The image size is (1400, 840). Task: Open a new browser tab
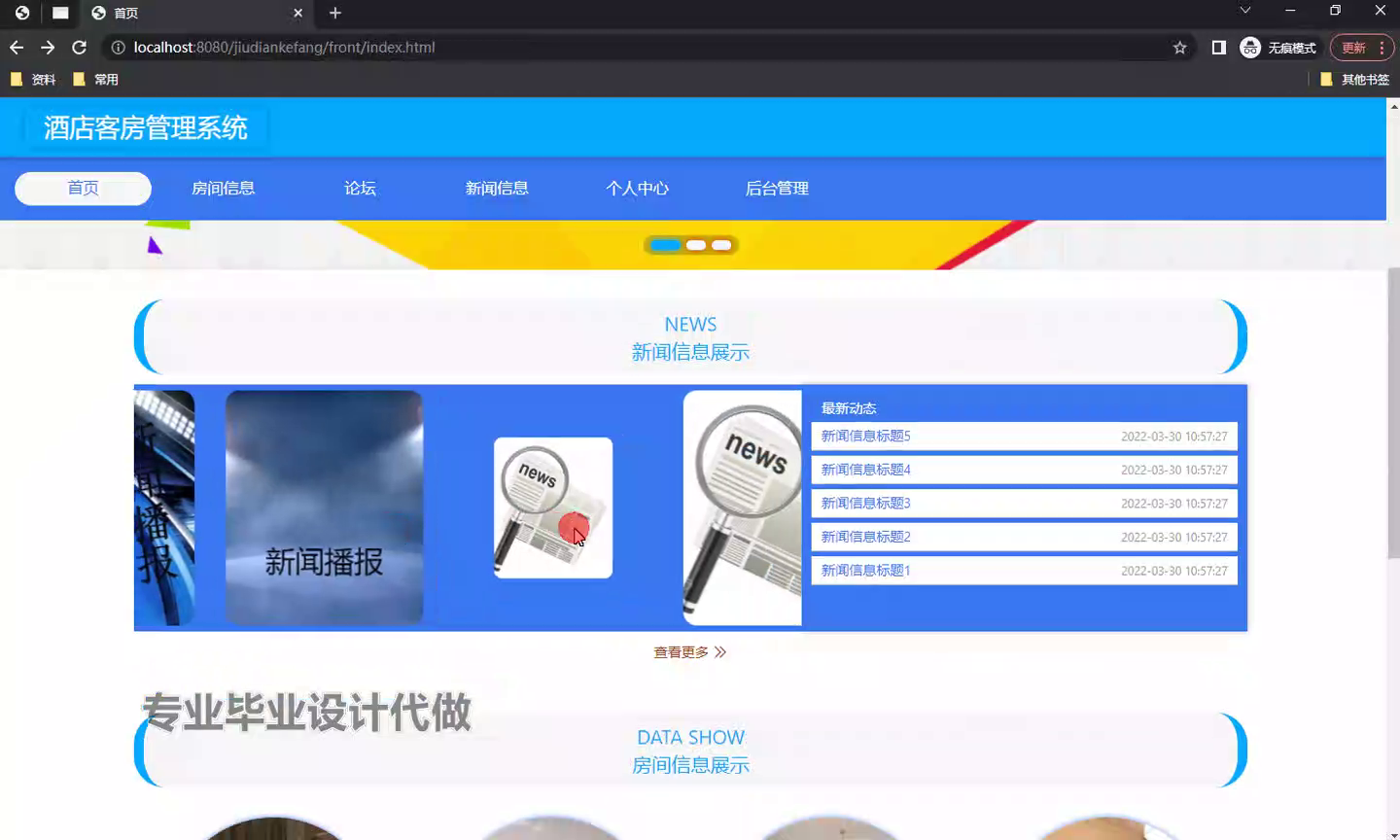pos(335,13)
